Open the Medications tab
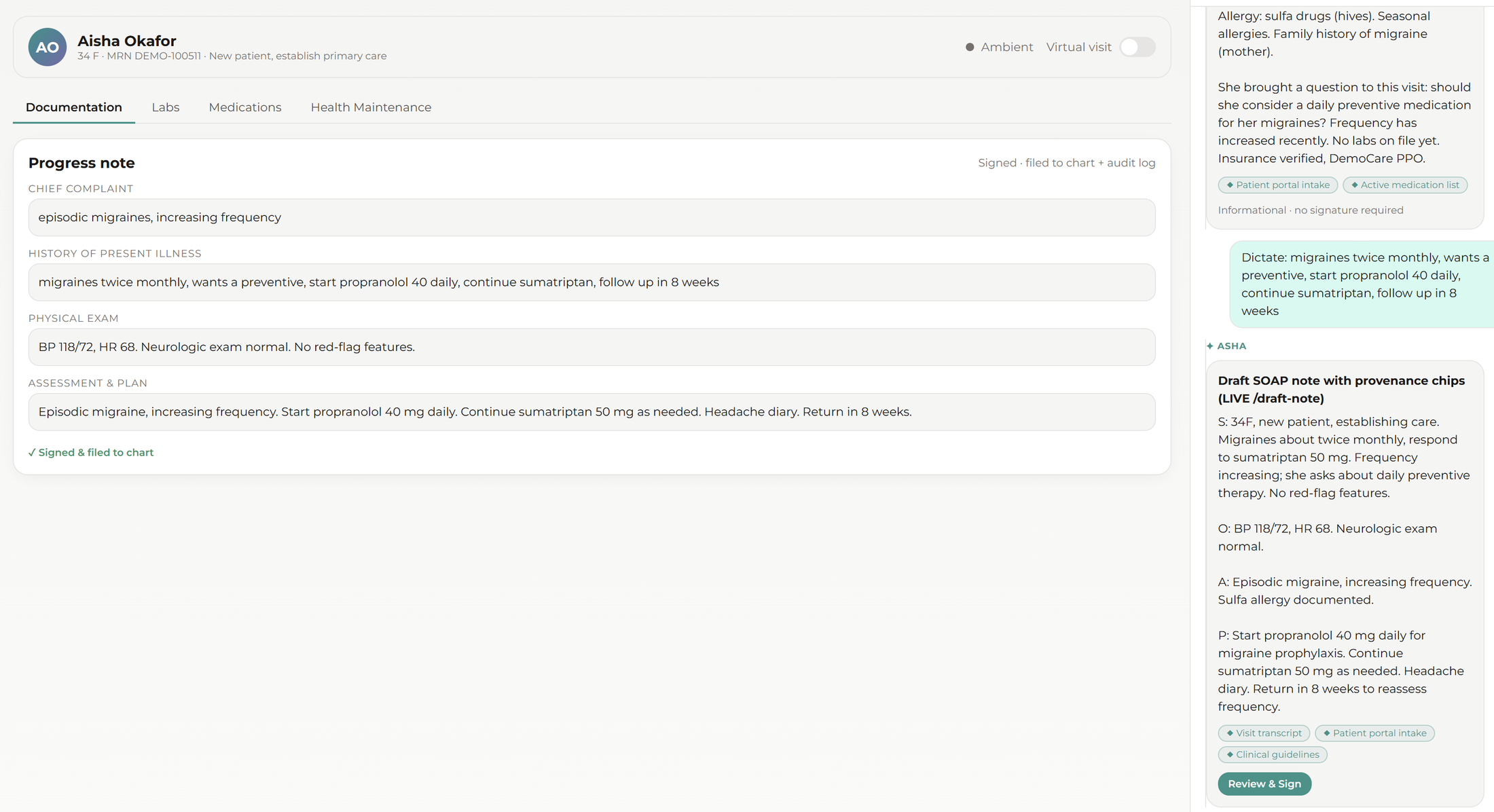 click(245, 107)
